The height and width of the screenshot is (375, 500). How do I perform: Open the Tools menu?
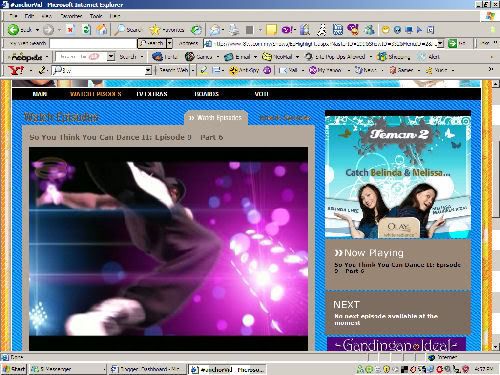coord(96,16)
